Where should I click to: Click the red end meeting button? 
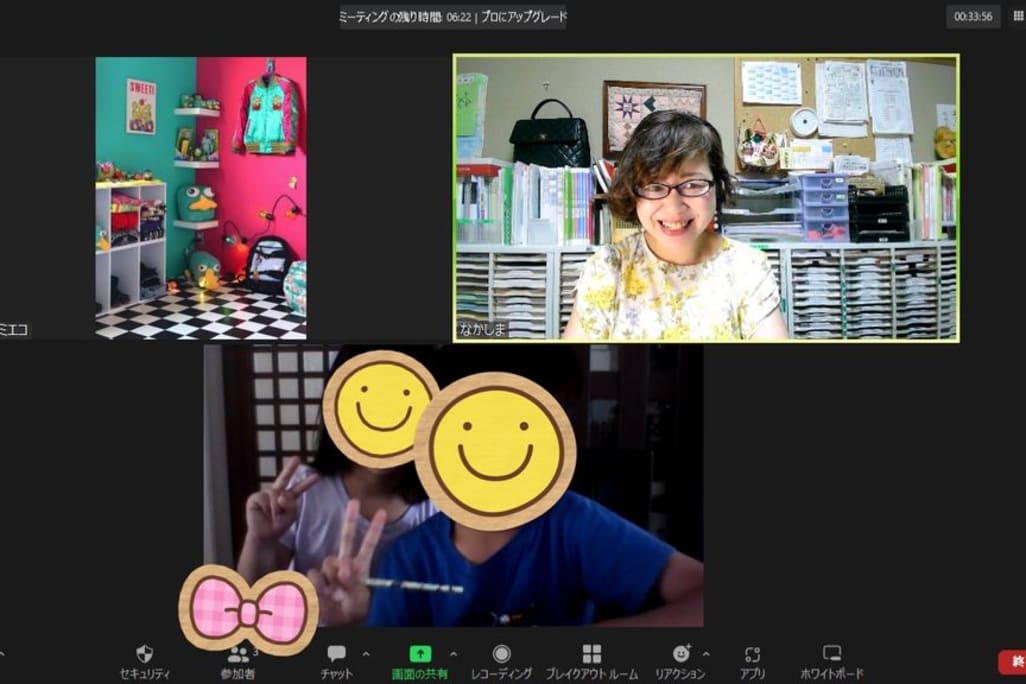pos(1012,661)
